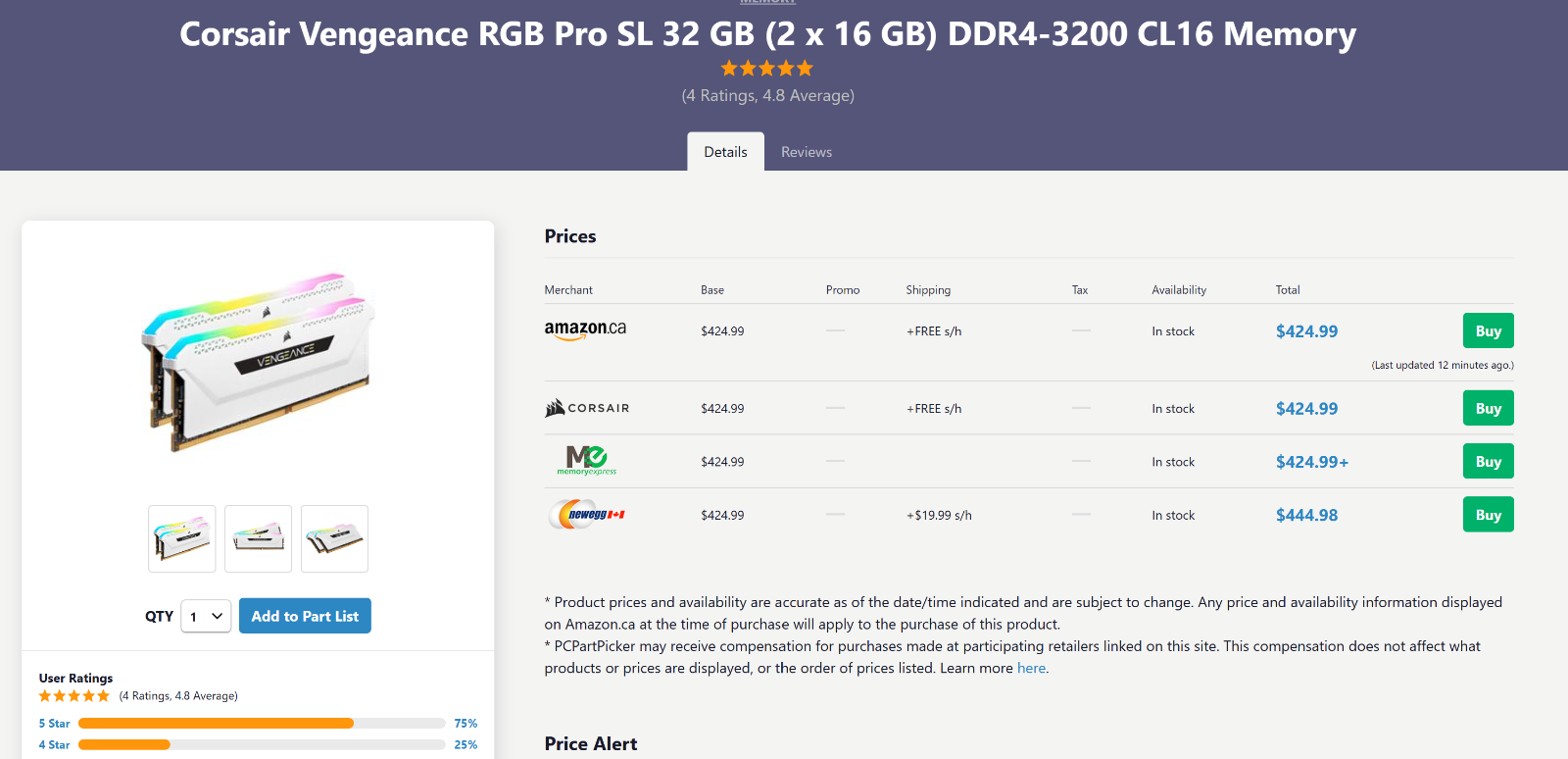Click the 75% rating percentage
The width and height of the screenshot is (1568, 759).
click(x=465, y=724)
